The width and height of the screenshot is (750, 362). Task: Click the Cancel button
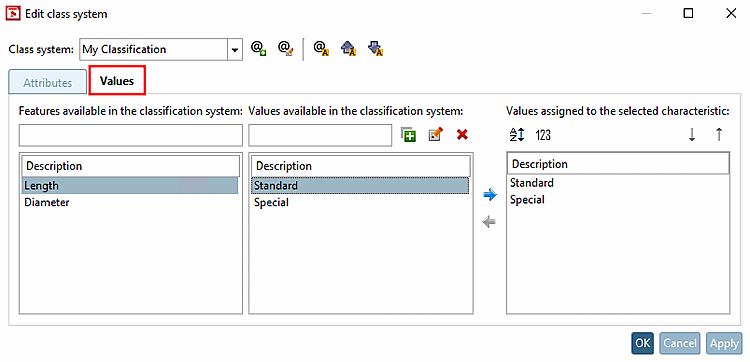tap(680, 343)
